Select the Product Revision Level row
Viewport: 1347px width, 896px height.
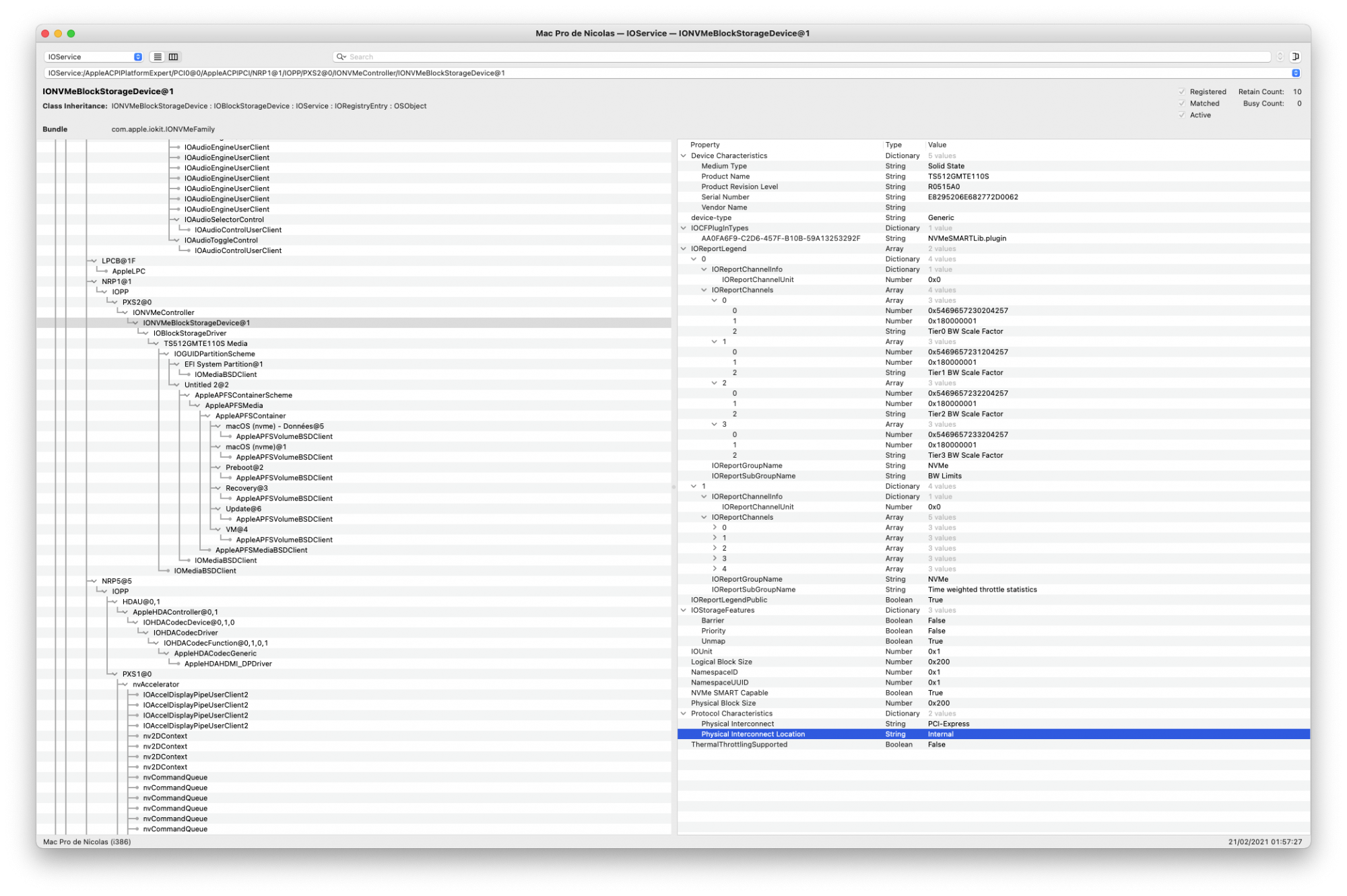coord(993,187)
